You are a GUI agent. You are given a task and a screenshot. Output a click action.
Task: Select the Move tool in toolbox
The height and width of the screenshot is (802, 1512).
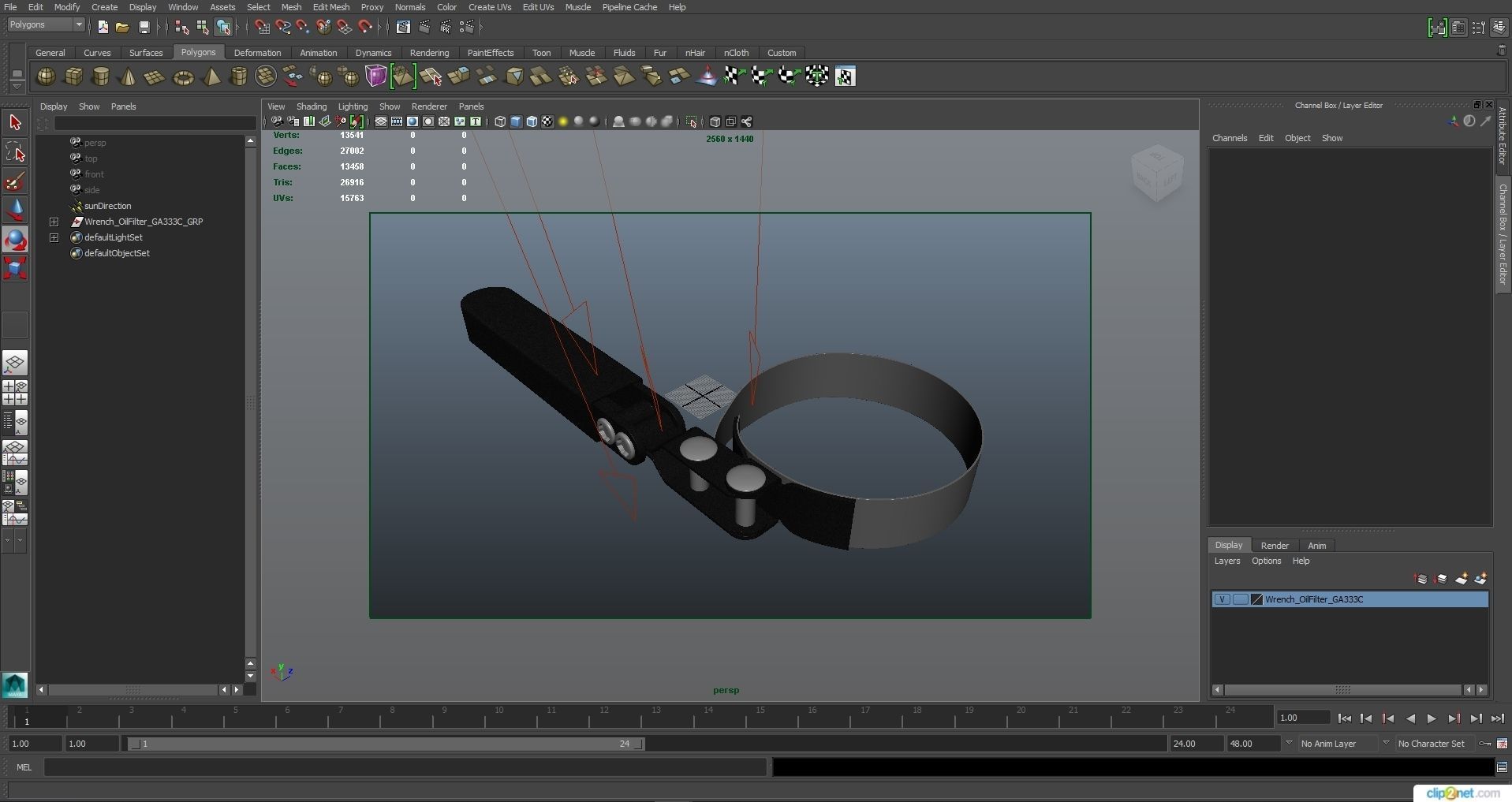tap(15, 211)
